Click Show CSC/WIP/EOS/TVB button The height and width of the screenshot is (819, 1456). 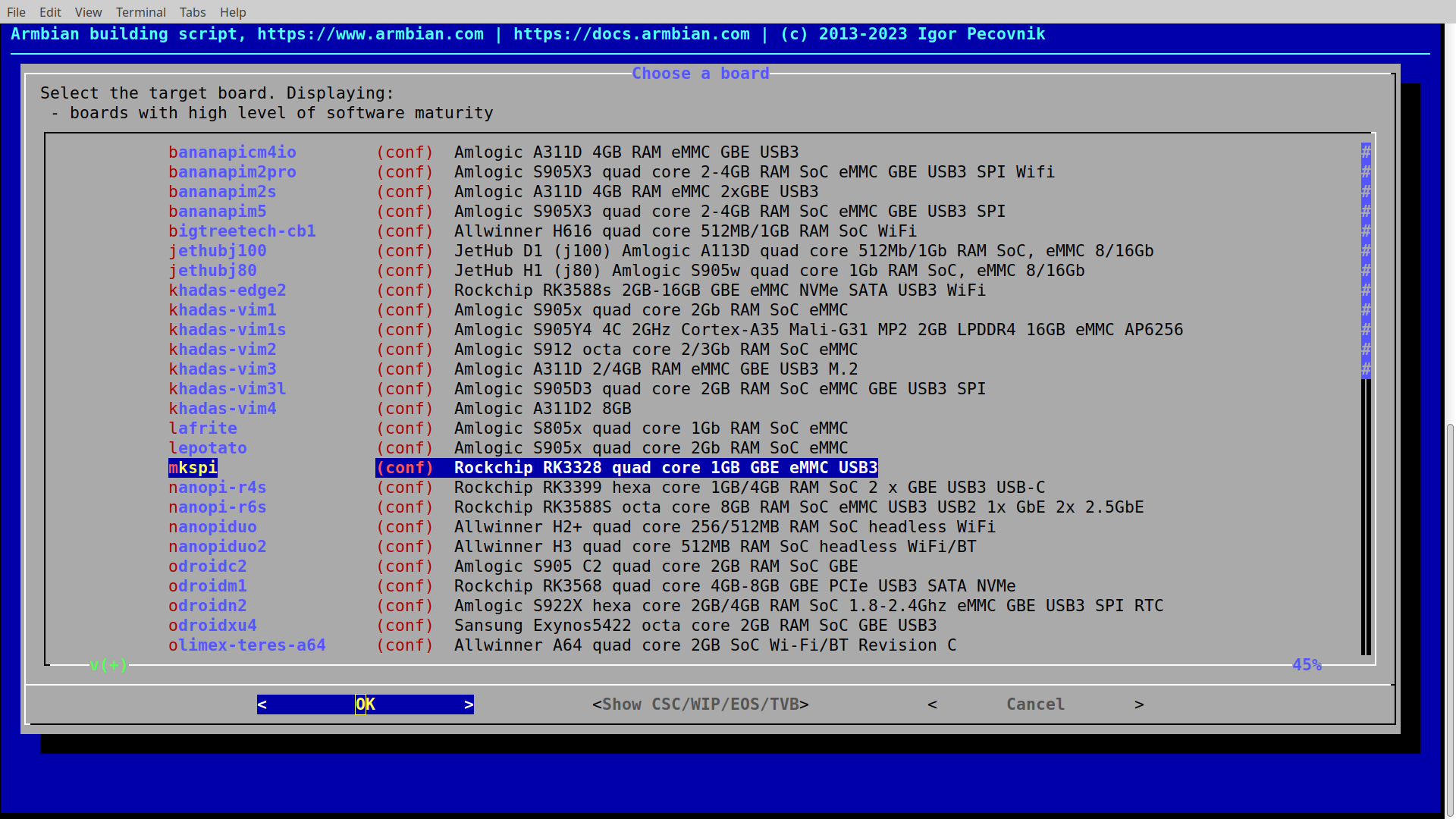(x=700, y=704)
